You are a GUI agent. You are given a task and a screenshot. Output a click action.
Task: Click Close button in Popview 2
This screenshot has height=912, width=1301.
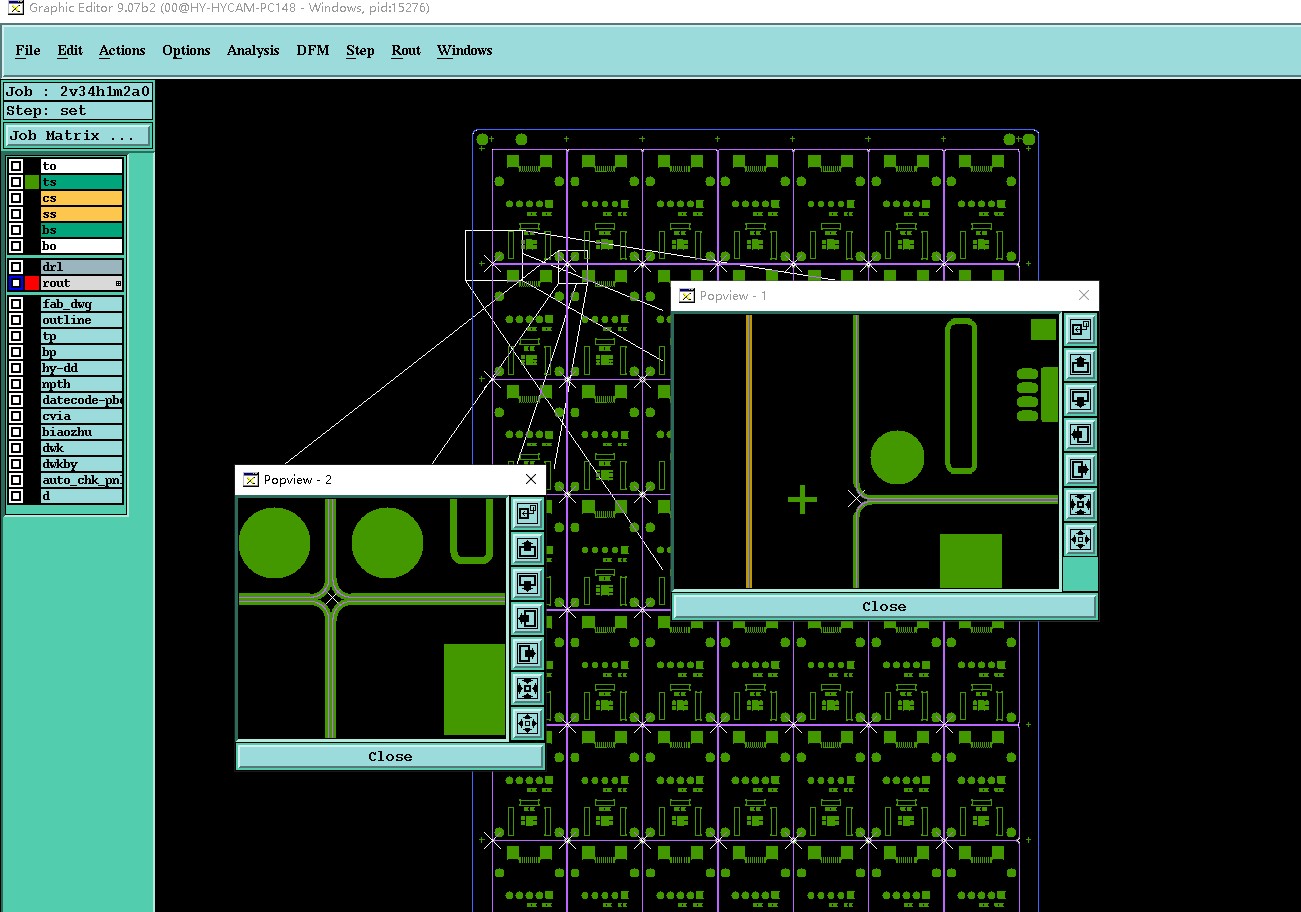[x=390, y=756]
